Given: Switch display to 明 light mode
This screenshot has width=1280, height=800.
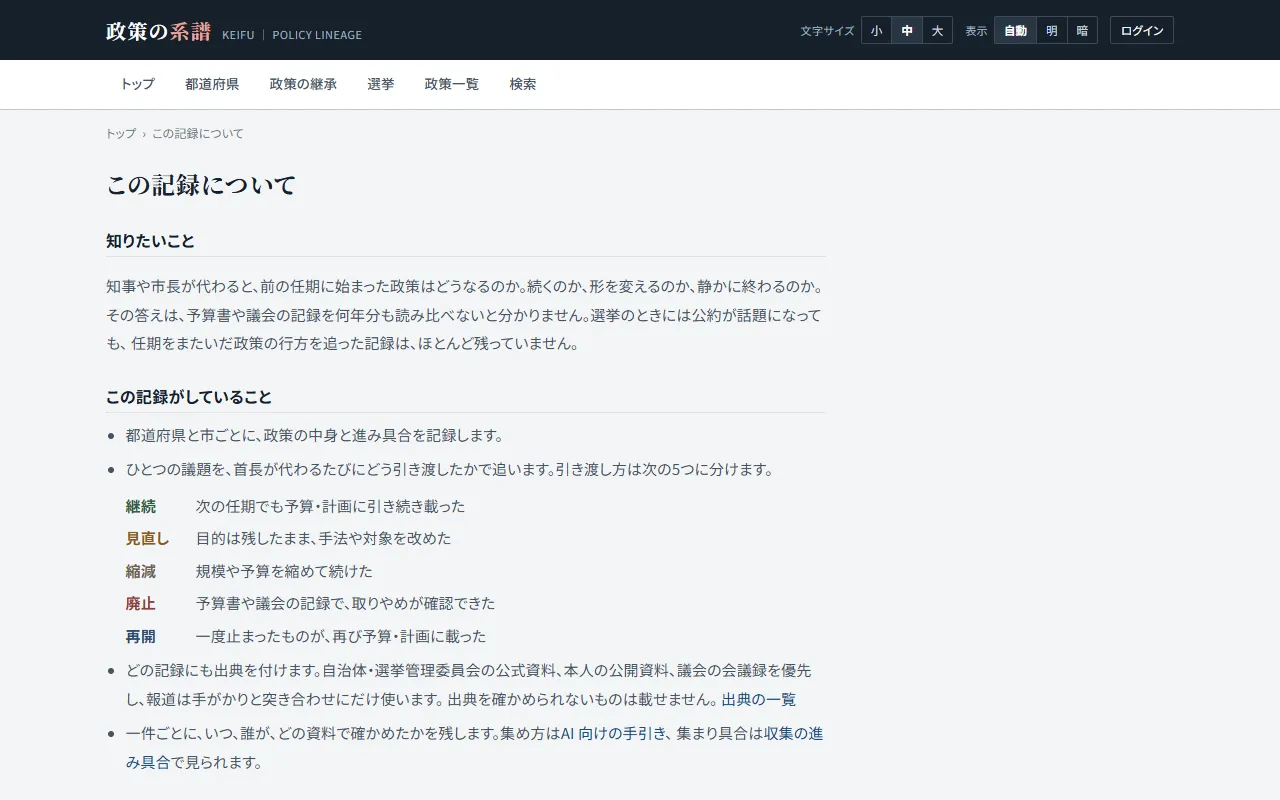Looking at the screenshot, I should (1052, 31).
